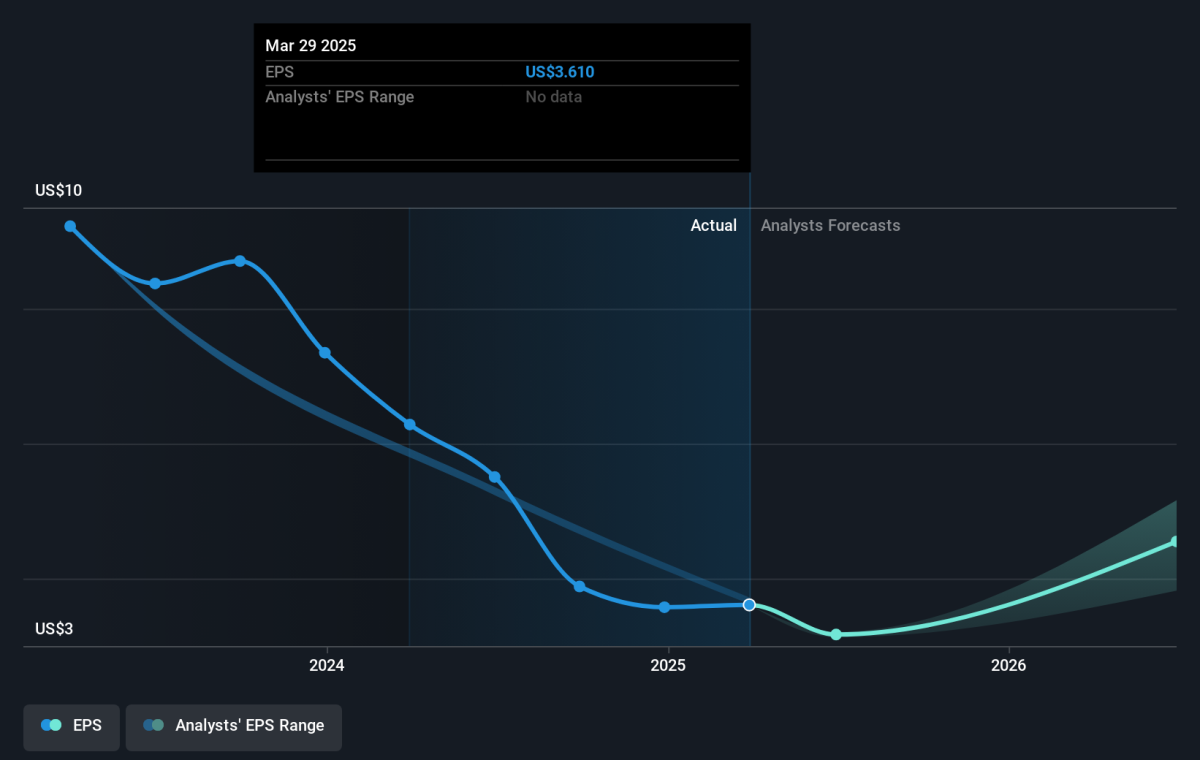Select the Mar 29 2025 highlighted data point

click(x=749, y=605)
